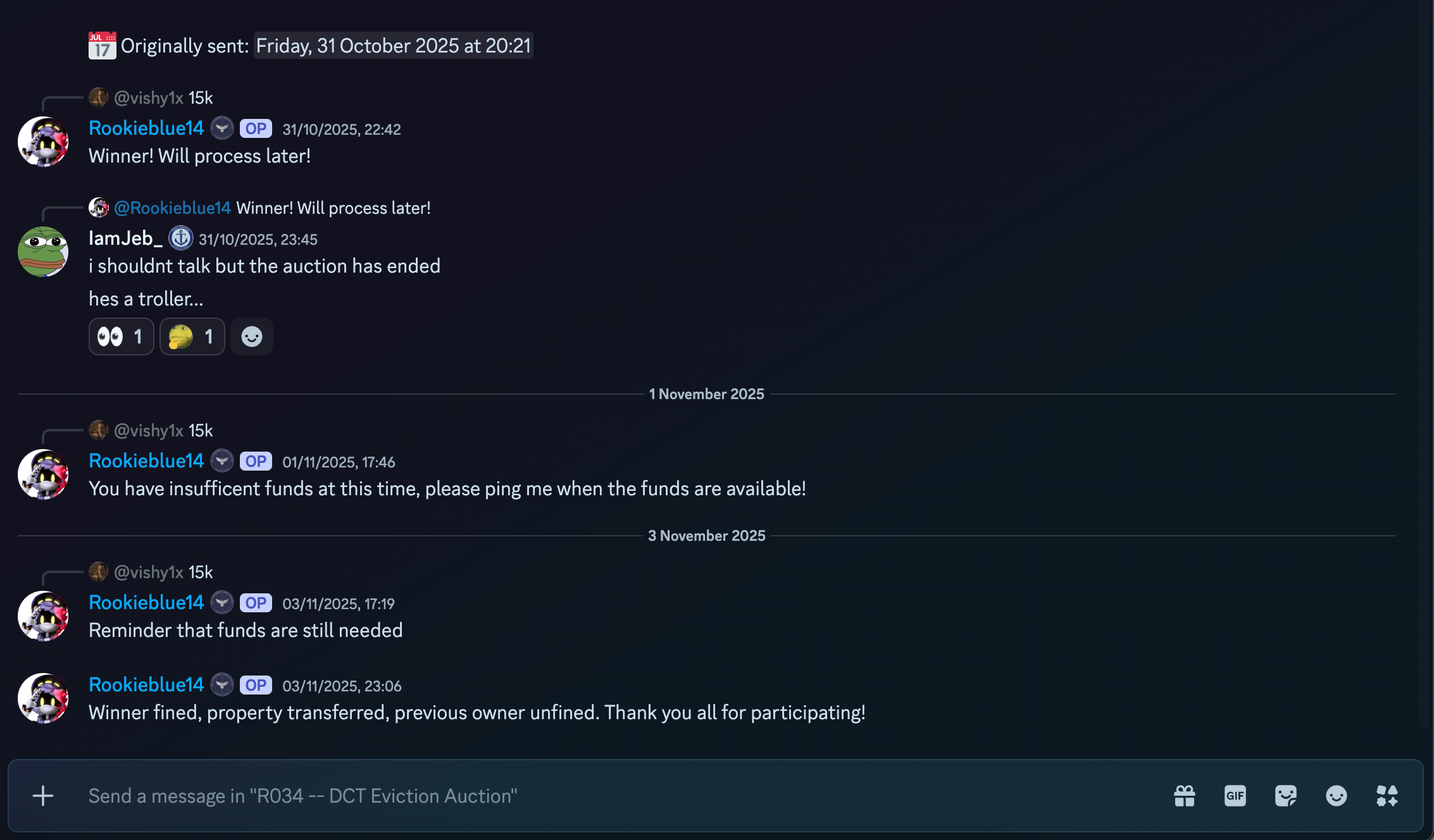Open the sticker picker

tap(1285, 796)
